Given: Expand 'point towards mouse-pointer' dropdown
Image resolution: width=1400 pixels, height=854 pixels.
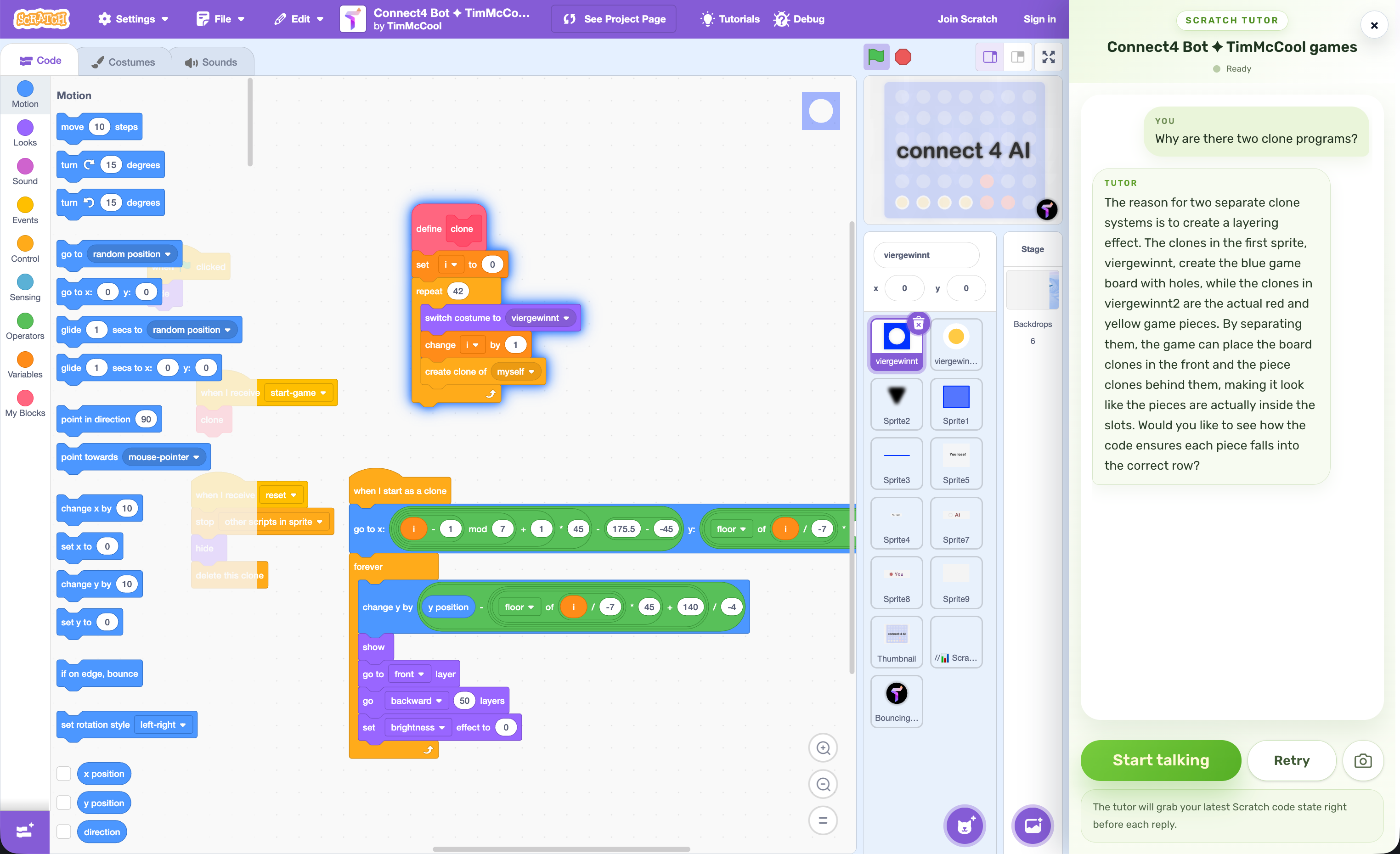Looking at the screenshot, I should 164,457.
